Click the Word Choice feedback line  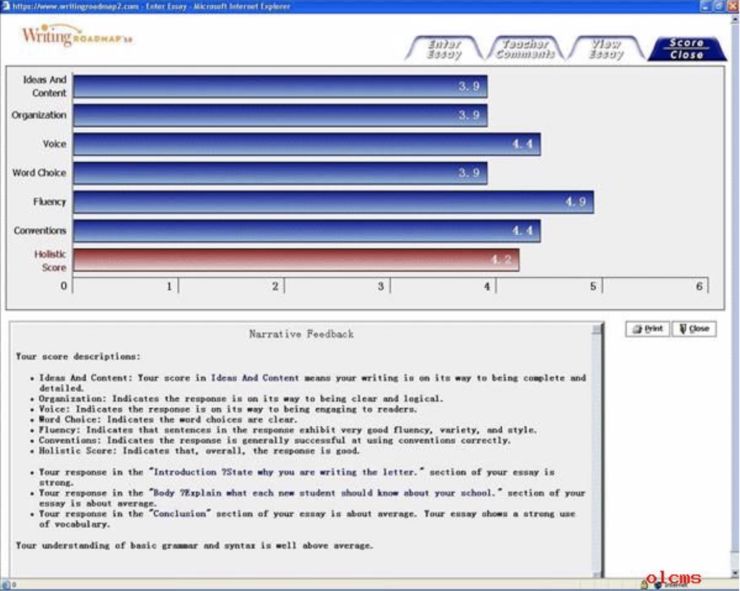[168, 420]
